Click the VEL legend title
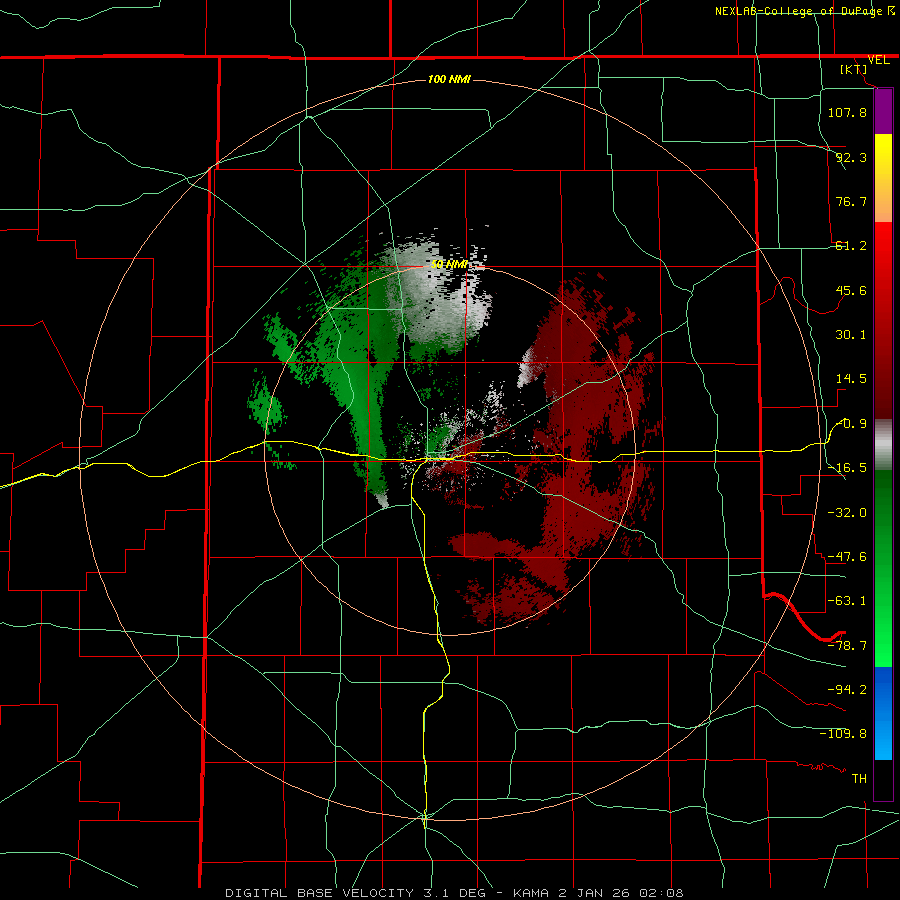900x900 pixels. (x=878, y=60)
